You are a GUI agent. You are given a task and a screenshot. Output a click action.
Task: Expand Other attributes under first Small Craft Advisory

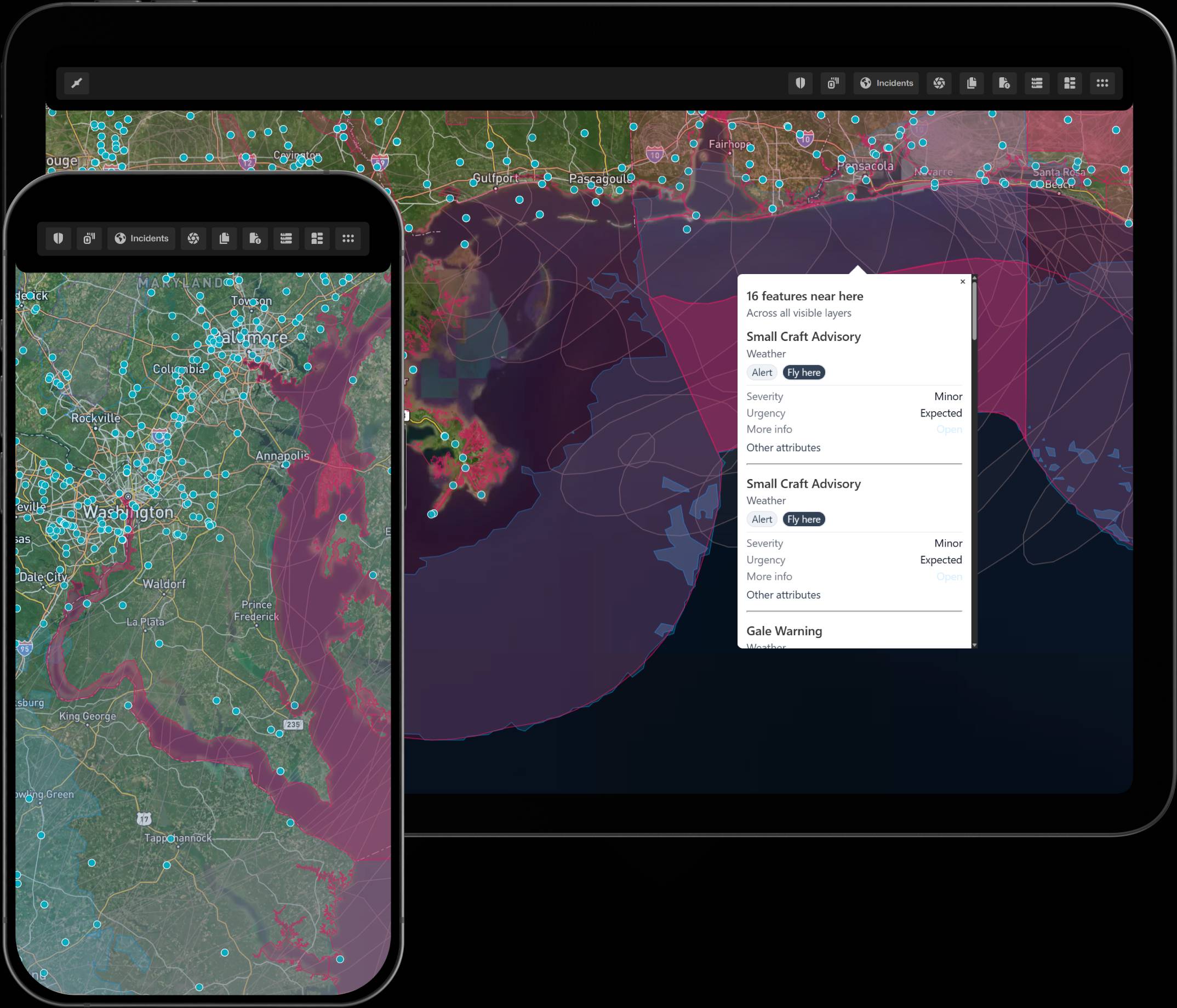coord(783,447)
